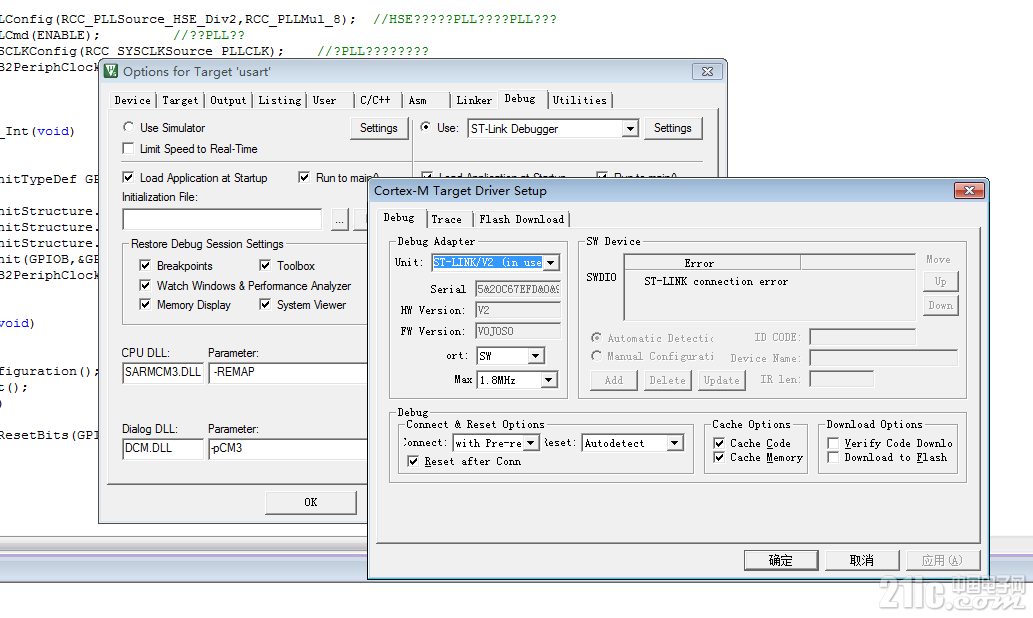Select the Use Simulator radio button
Image resolution: width=1033 pixels, height=618 pixels.
pos(128,127)
